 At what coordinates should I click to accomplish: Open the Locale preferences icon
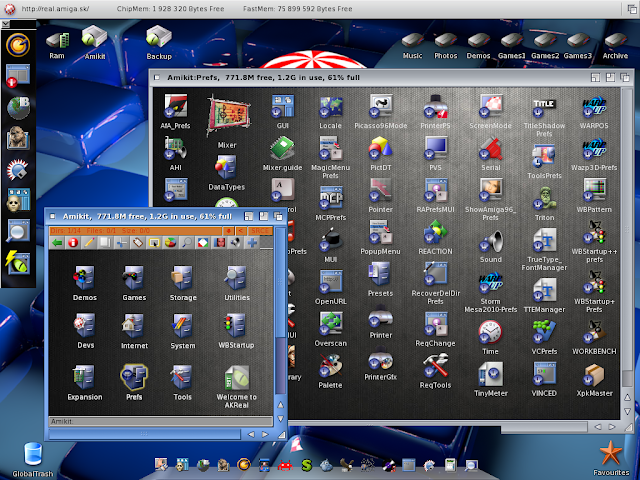coord(330,106)
